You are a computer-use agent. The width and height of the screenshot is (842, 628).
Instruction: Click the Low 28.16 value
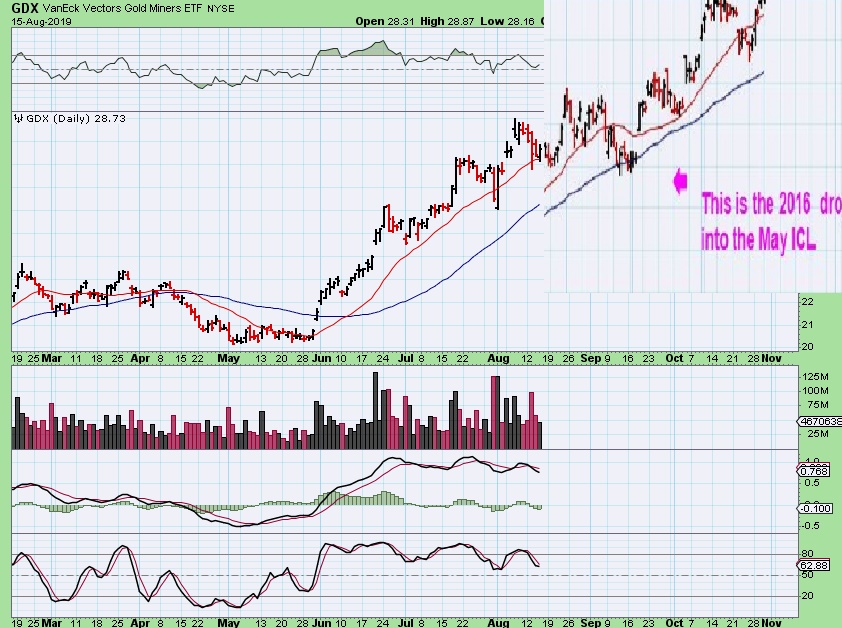click(x=507, y=21)
